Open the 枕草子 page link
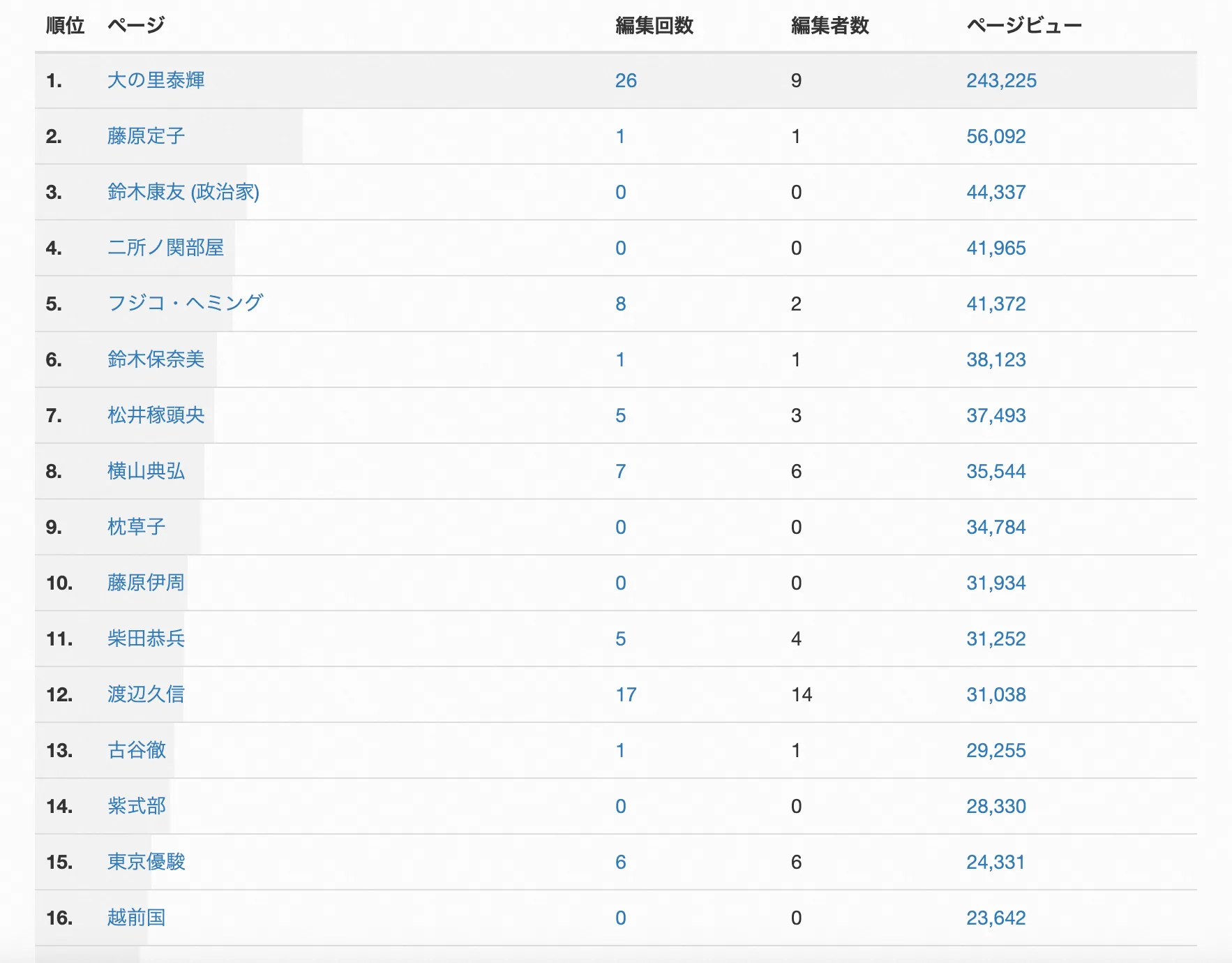 tap(136, 527)
